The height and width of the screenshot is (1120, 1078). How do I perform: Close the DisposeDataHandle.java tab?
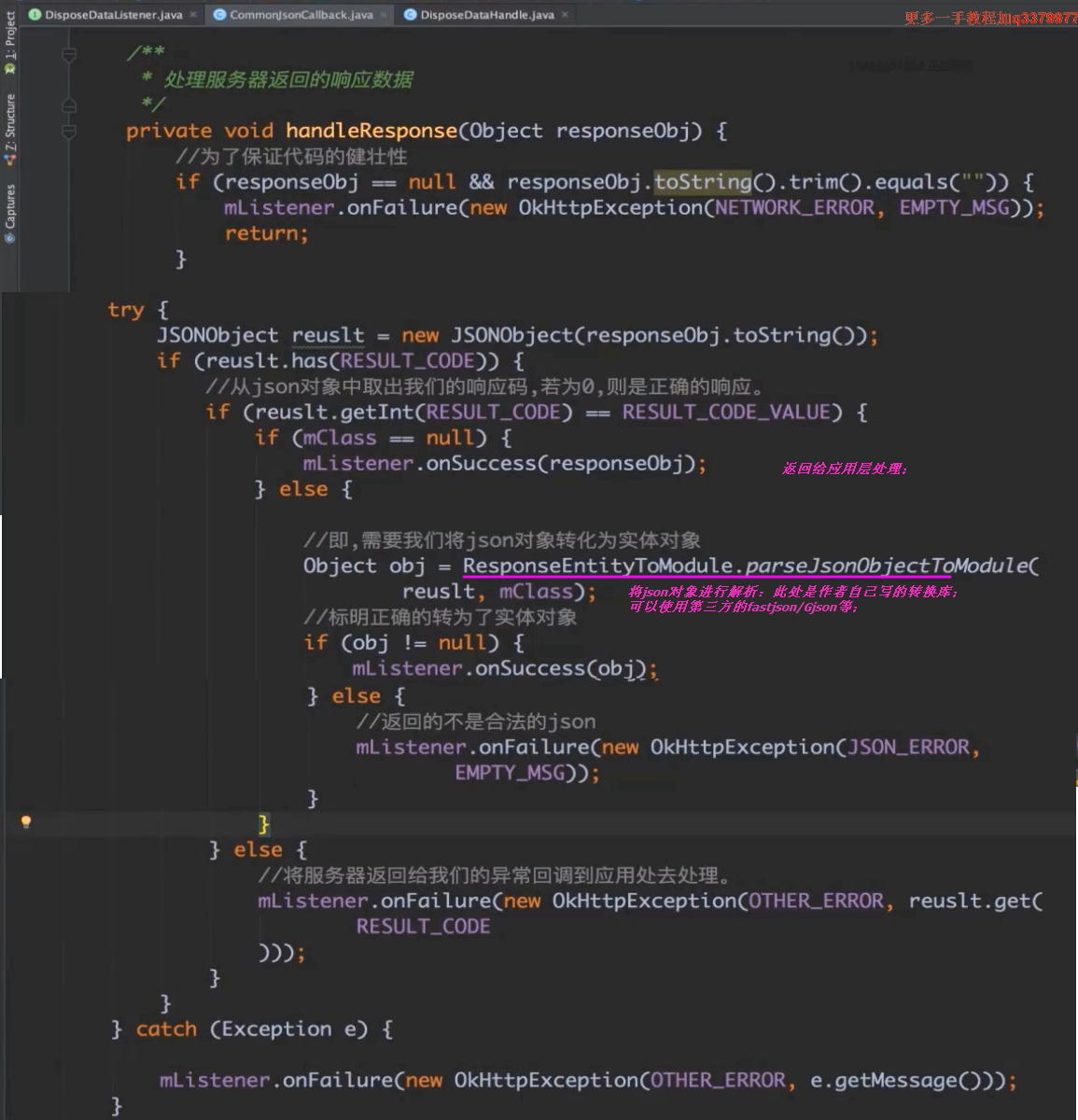(x=565, y=15)
